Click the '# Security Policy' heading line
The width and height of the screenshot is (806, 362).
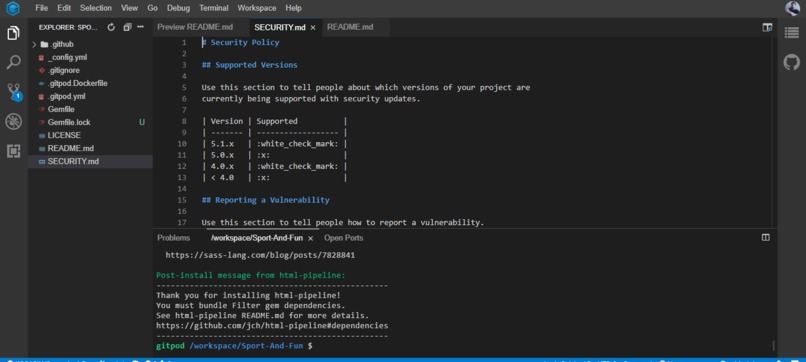coord(240,42)
